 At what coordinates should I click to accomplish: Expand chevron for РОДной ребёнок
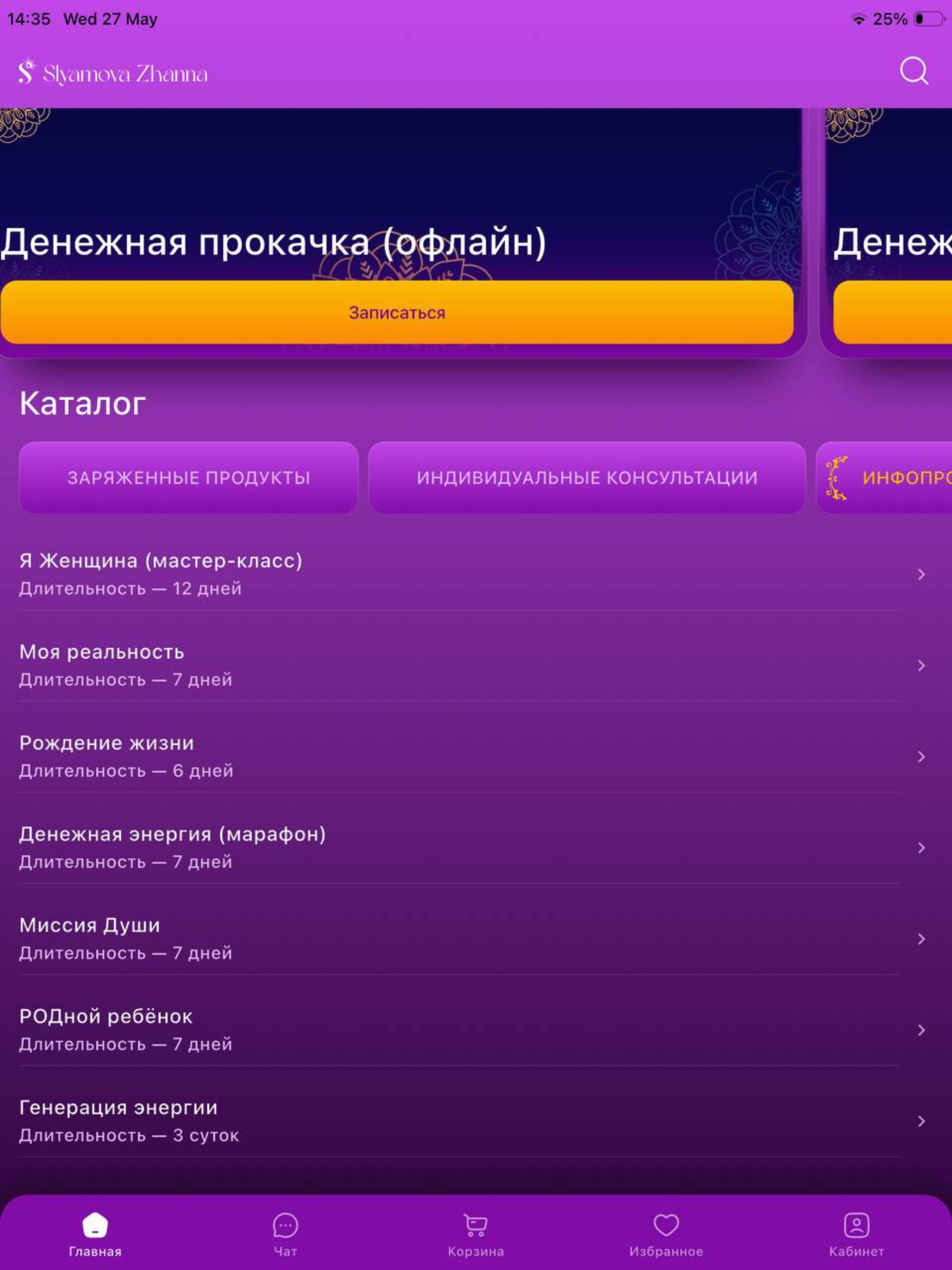coord(921,1030)
